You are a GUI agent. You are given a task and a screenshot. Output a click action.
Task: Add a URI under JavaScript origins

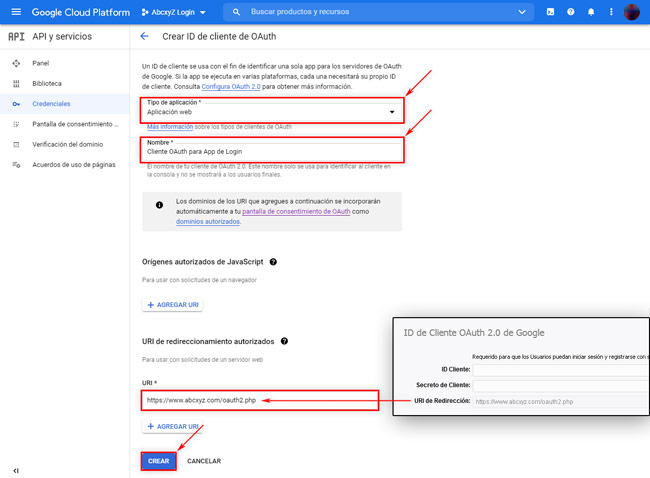[172, 305]
